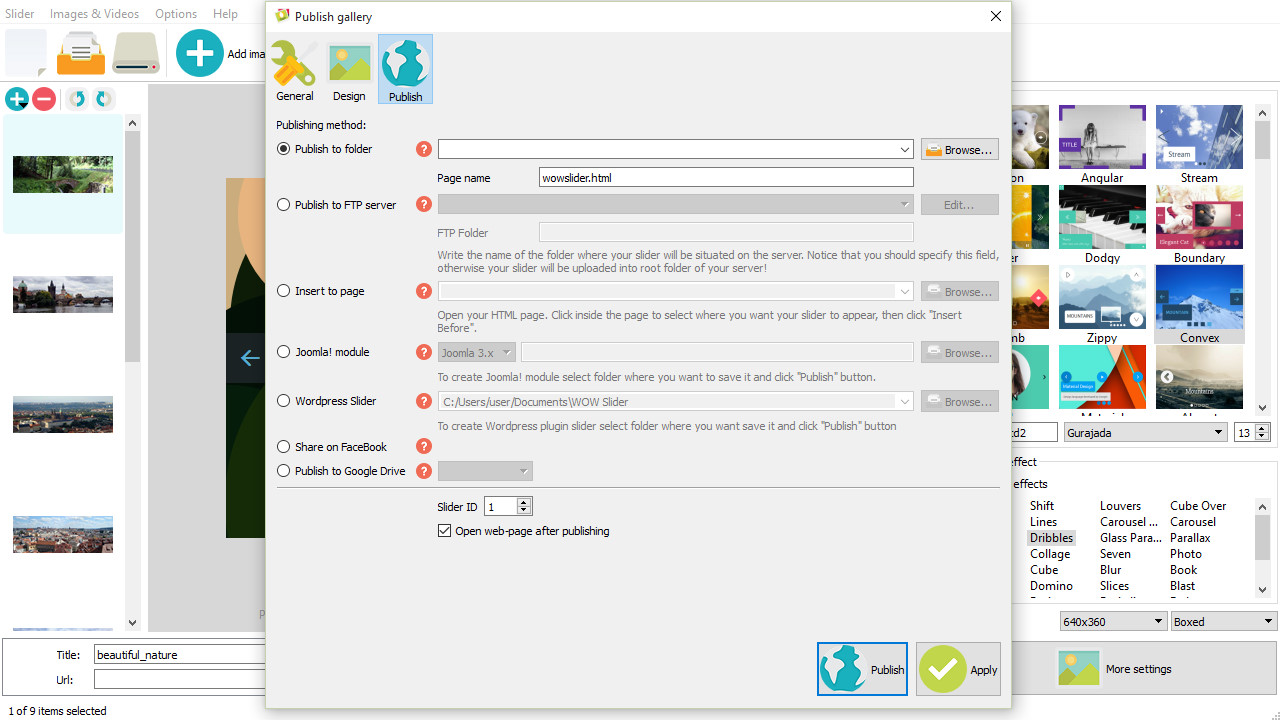Click the Publish button
Image resolution: width=1280 pixels, height=720 pixels.
pyautogui.click(x=862, y=669)
